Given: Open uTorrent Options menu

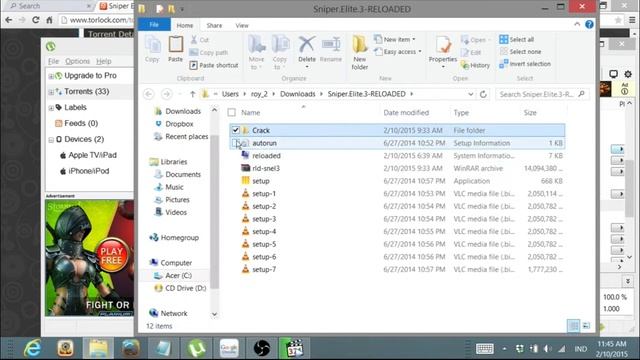Looking at the screenshot, I should point(78,61).
